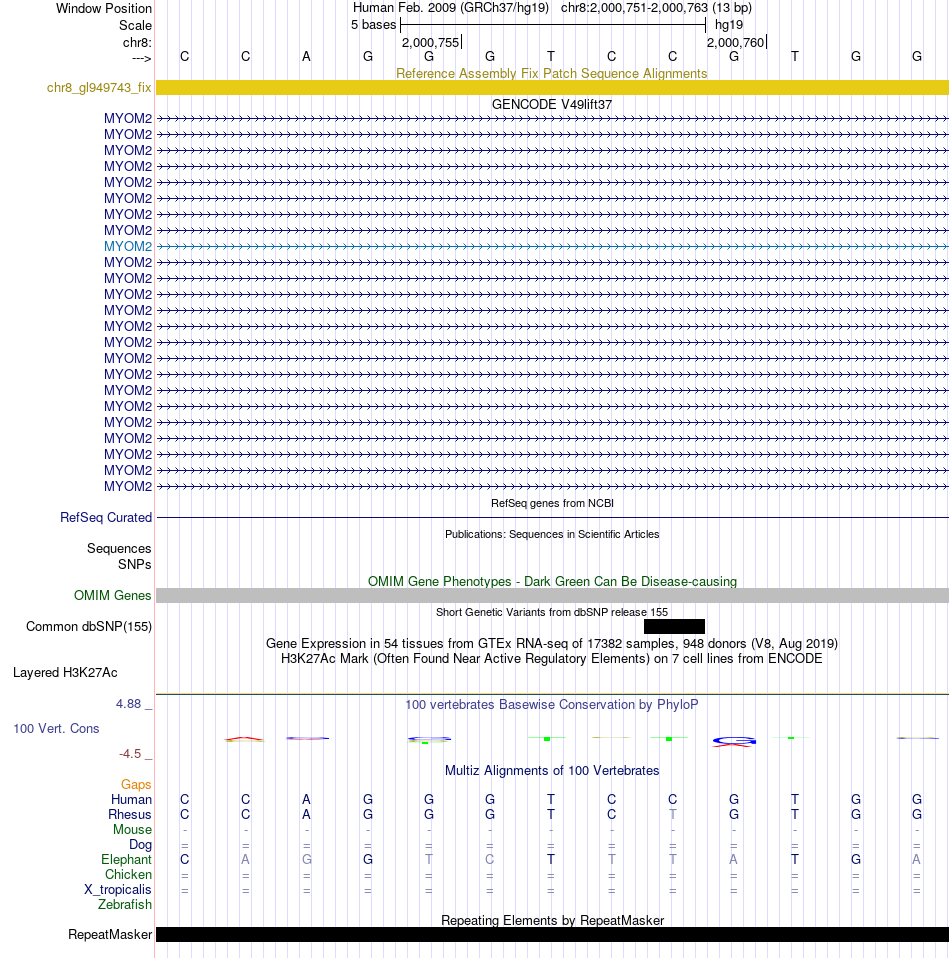Click the SNPs track label
The image size is (950, 958).
(134, 565)
